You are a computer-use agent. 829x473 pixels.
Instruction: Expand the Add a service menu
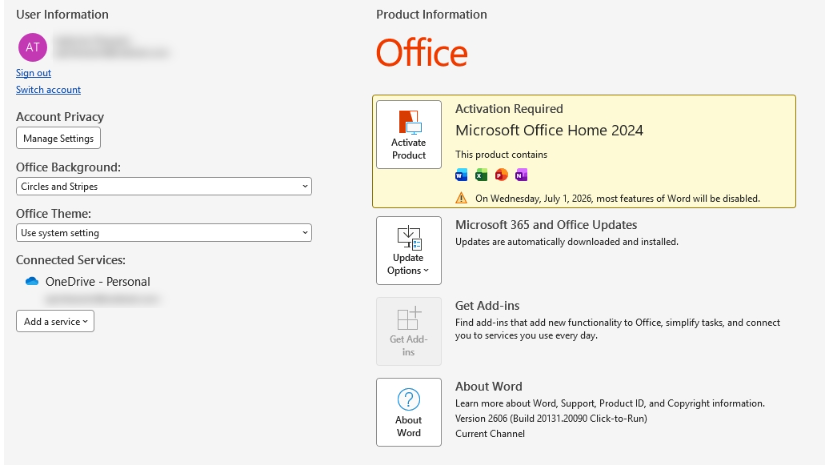[55, 321]
